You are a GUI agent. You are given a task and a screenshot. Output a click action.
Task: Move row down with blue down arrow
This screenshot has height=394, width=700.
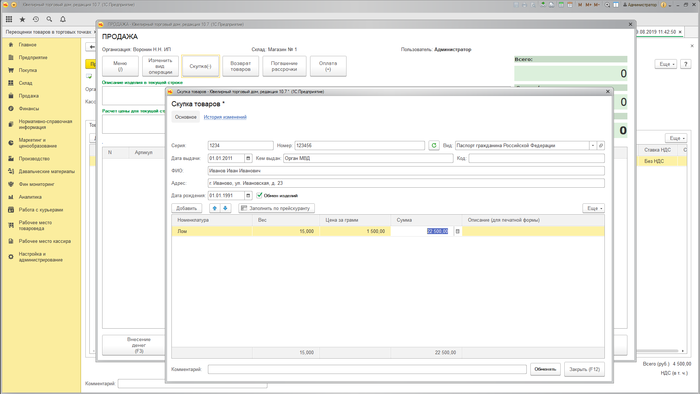coord(225,208)
